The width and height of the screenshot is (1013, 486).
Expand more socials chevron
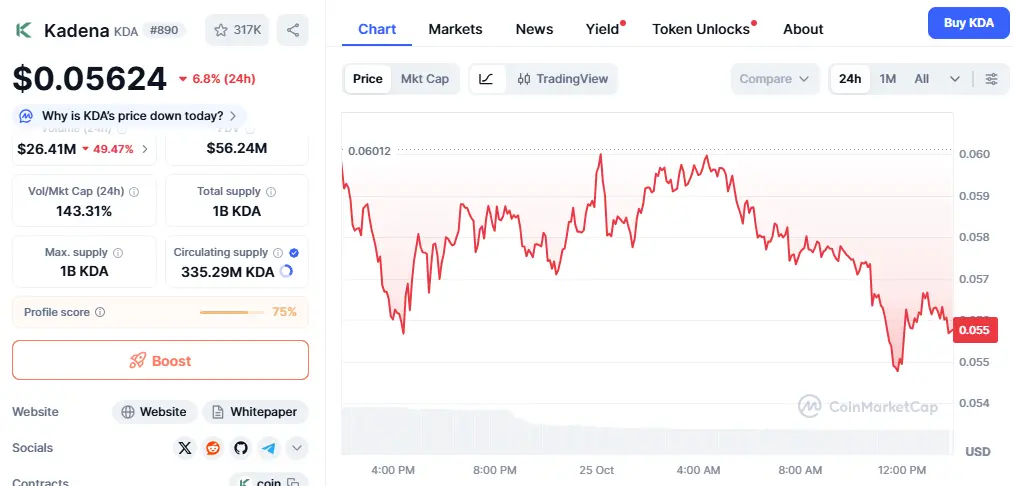(x=297, y=448)
